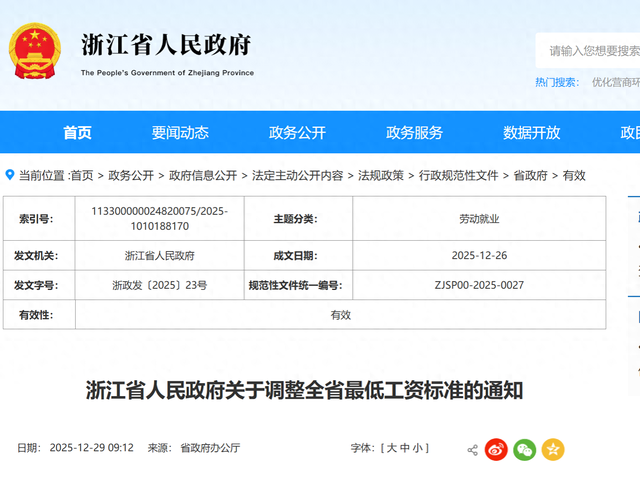Click the national emblem logo

tap(35, 51)
